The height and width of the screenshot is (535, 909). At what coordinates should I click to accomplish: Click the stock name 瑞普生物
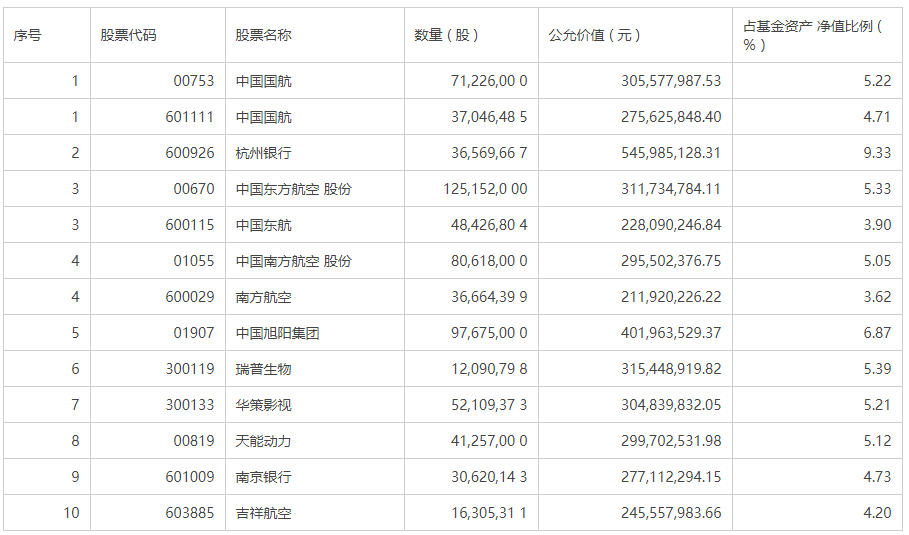point(263,369)
